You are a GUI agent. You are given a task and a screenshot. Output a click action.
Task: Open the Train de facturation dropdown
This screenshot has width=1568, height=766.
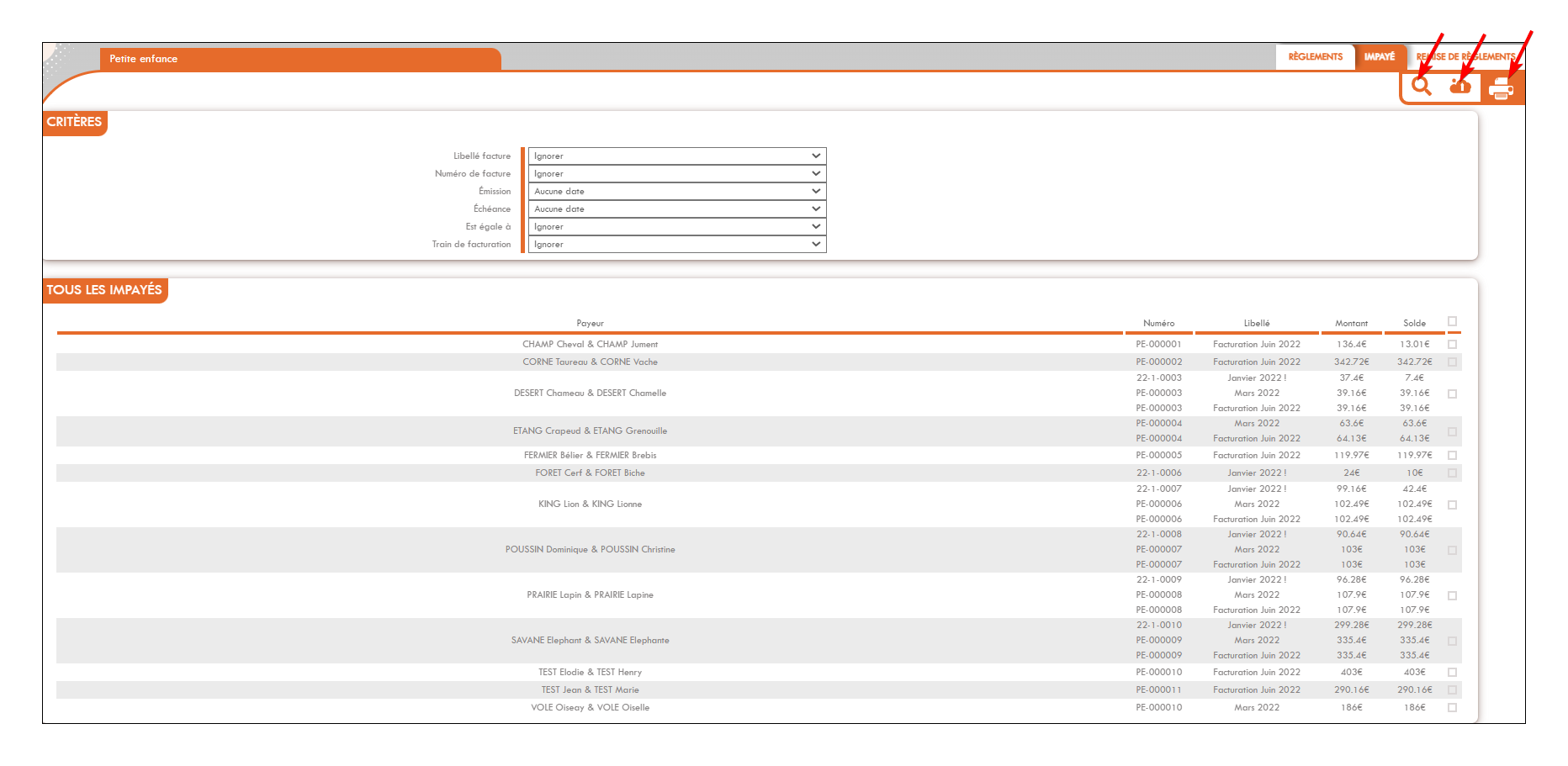(x=677, y=245)
